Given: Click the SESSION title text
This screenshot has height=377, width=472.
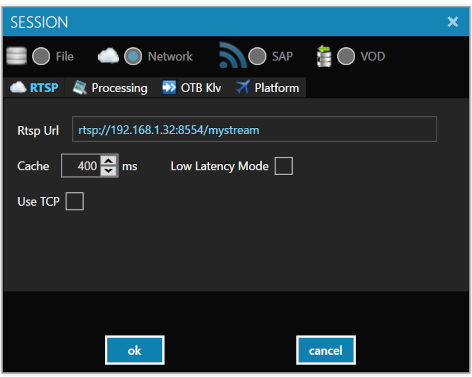Looking at the screenshot, I should point(39,22).
